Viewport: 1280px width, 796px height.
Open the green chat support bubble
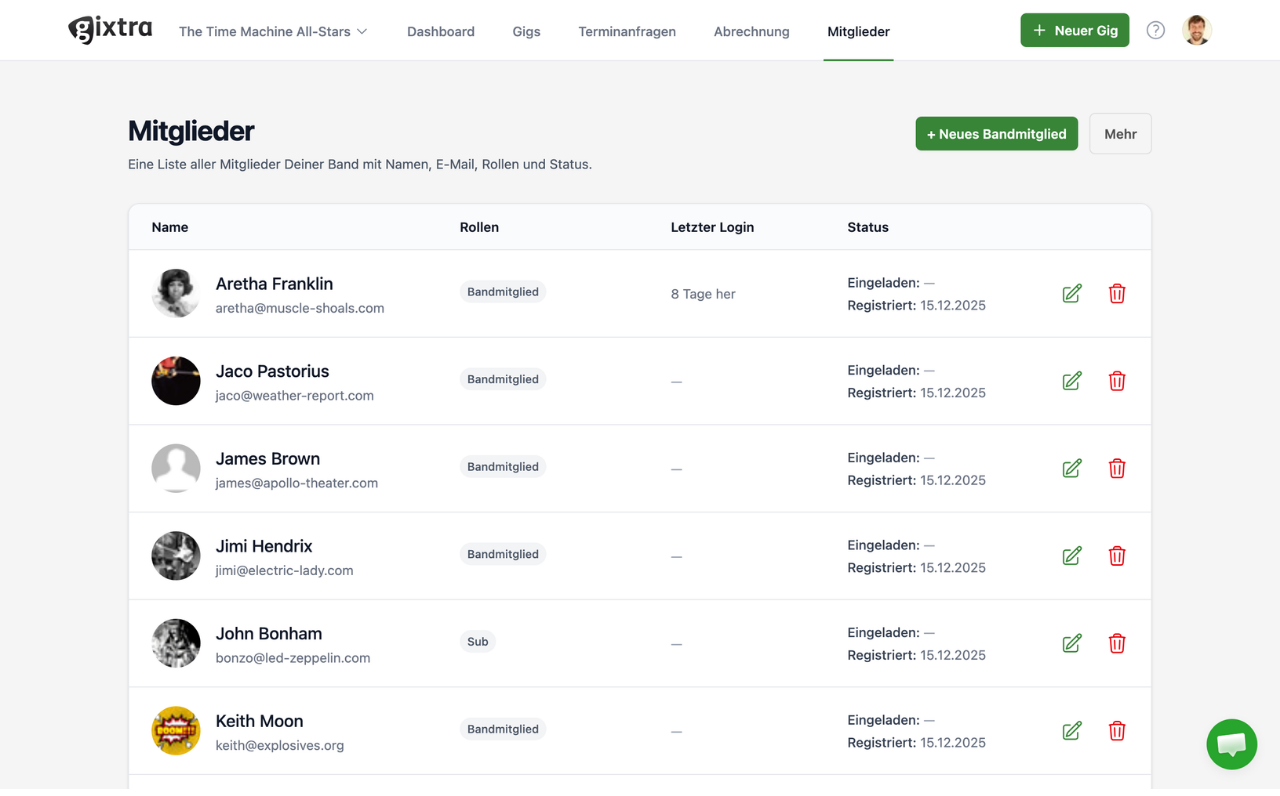tap(1231, 744)
